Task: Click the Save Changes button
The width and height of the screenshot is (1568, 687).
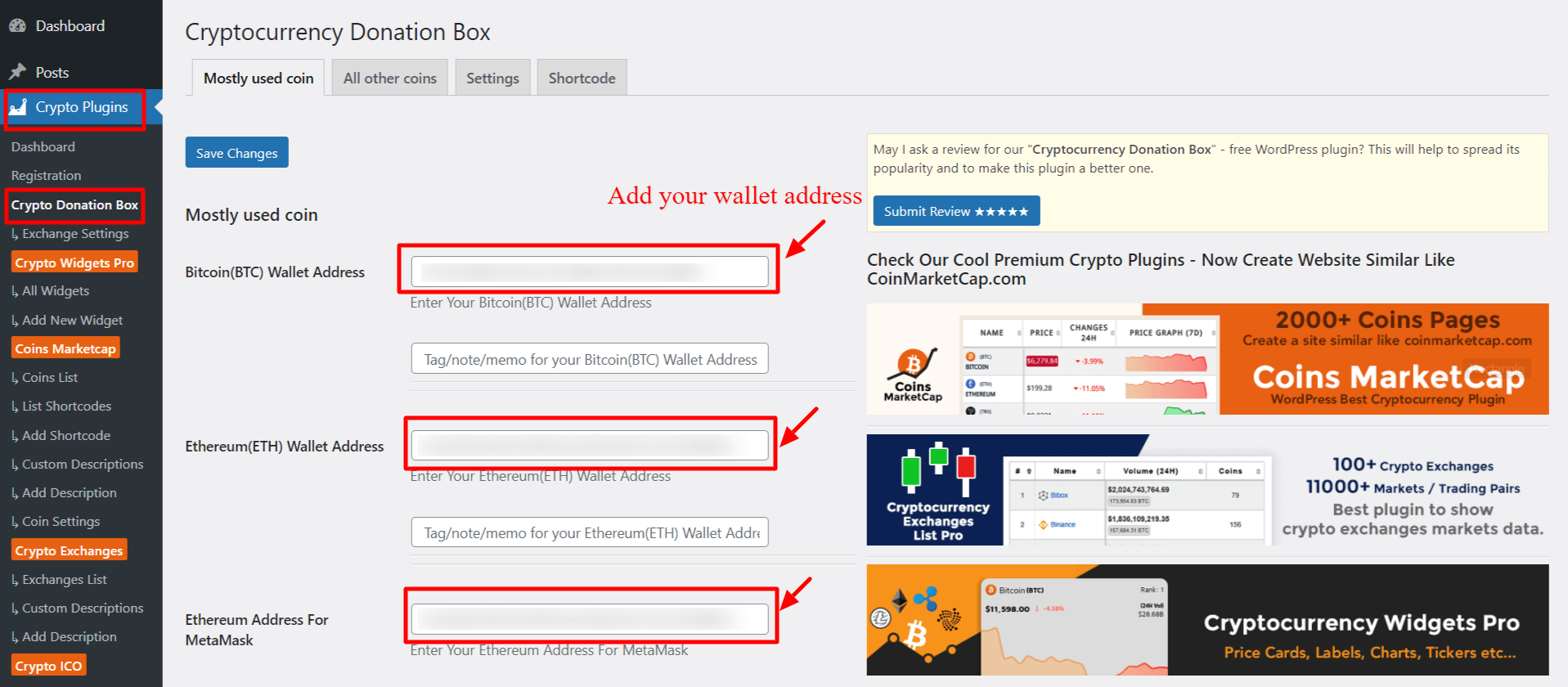Action: 236,153
